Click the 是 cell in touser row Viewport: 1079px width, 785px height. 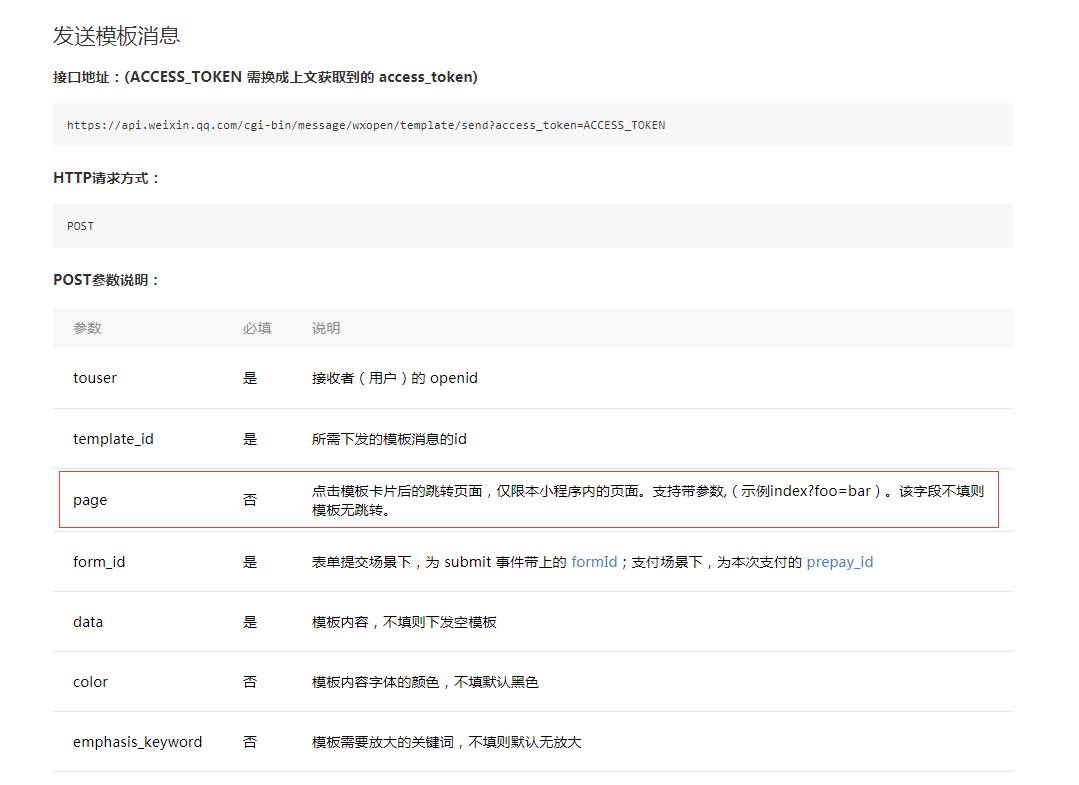(x=250, y=378)
